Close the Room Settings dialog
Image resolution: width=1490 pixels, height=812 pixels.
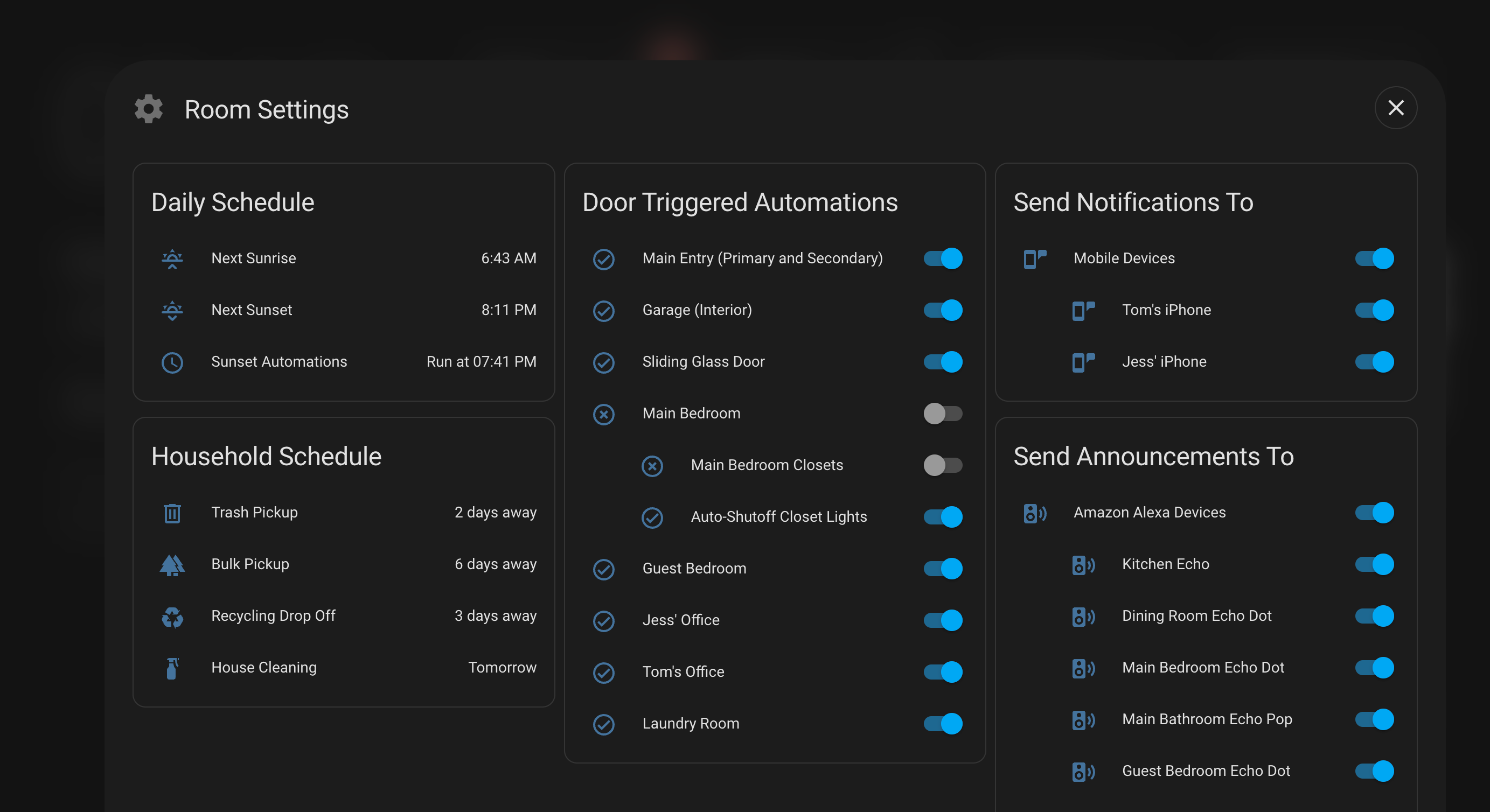(x=1395, y=108)
